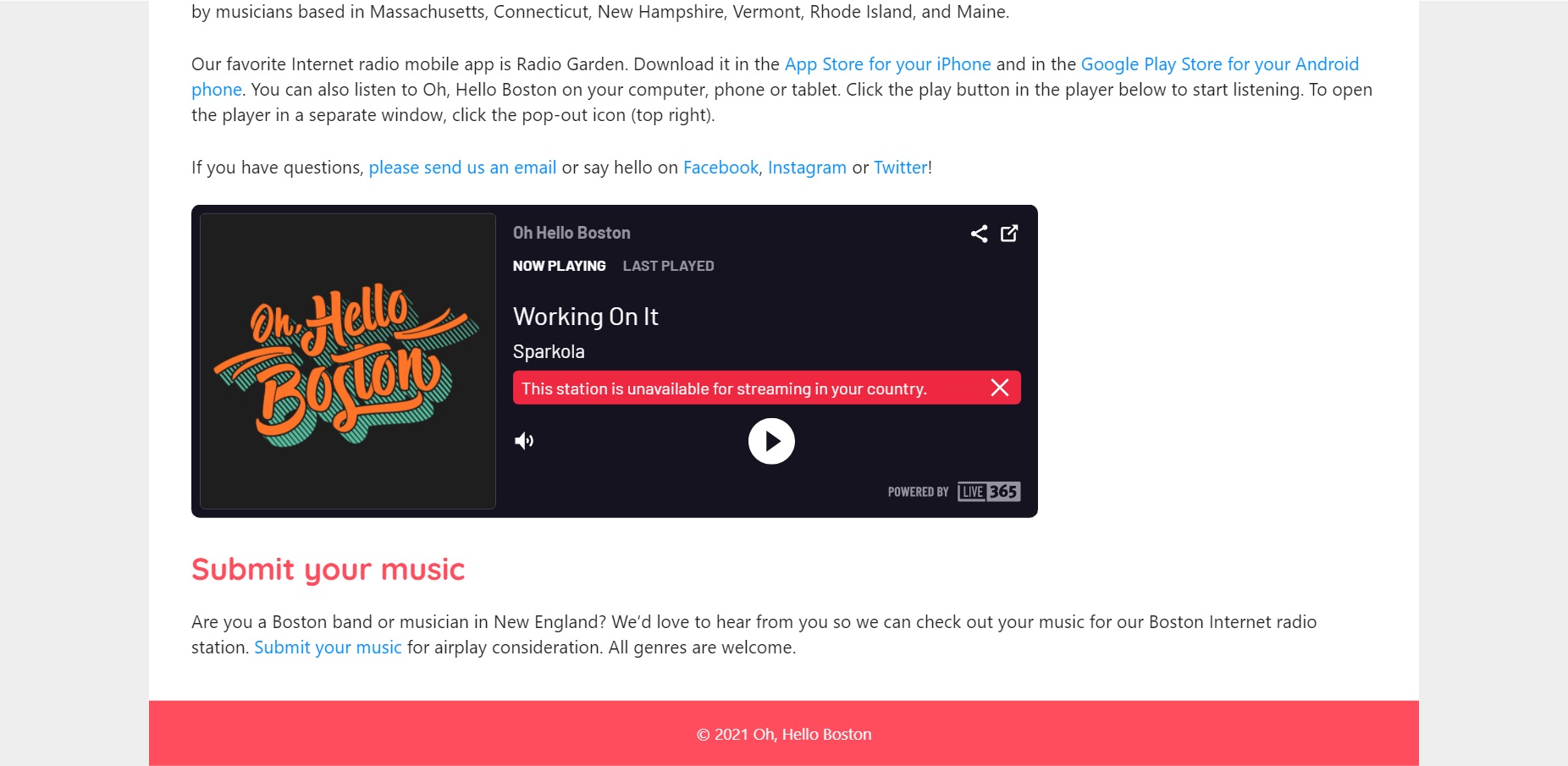This screenshot has width=1568, height=766.
Task: Click the Oh Hello Boston station title
Action: [571, 233]
